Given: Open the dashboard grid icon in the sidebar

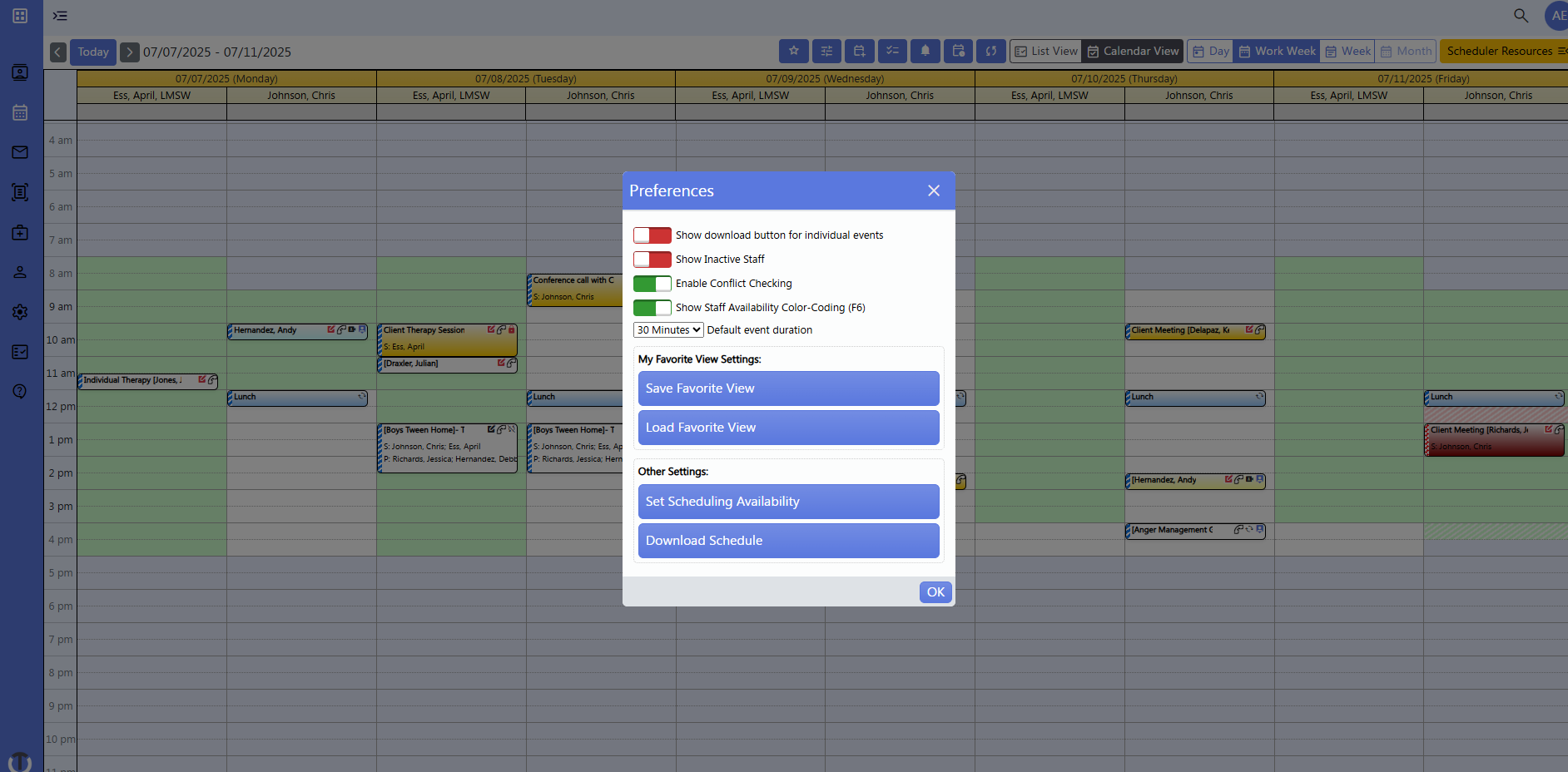Looking at the screenshot, I should pyautogui.click(x=20, y=16).
